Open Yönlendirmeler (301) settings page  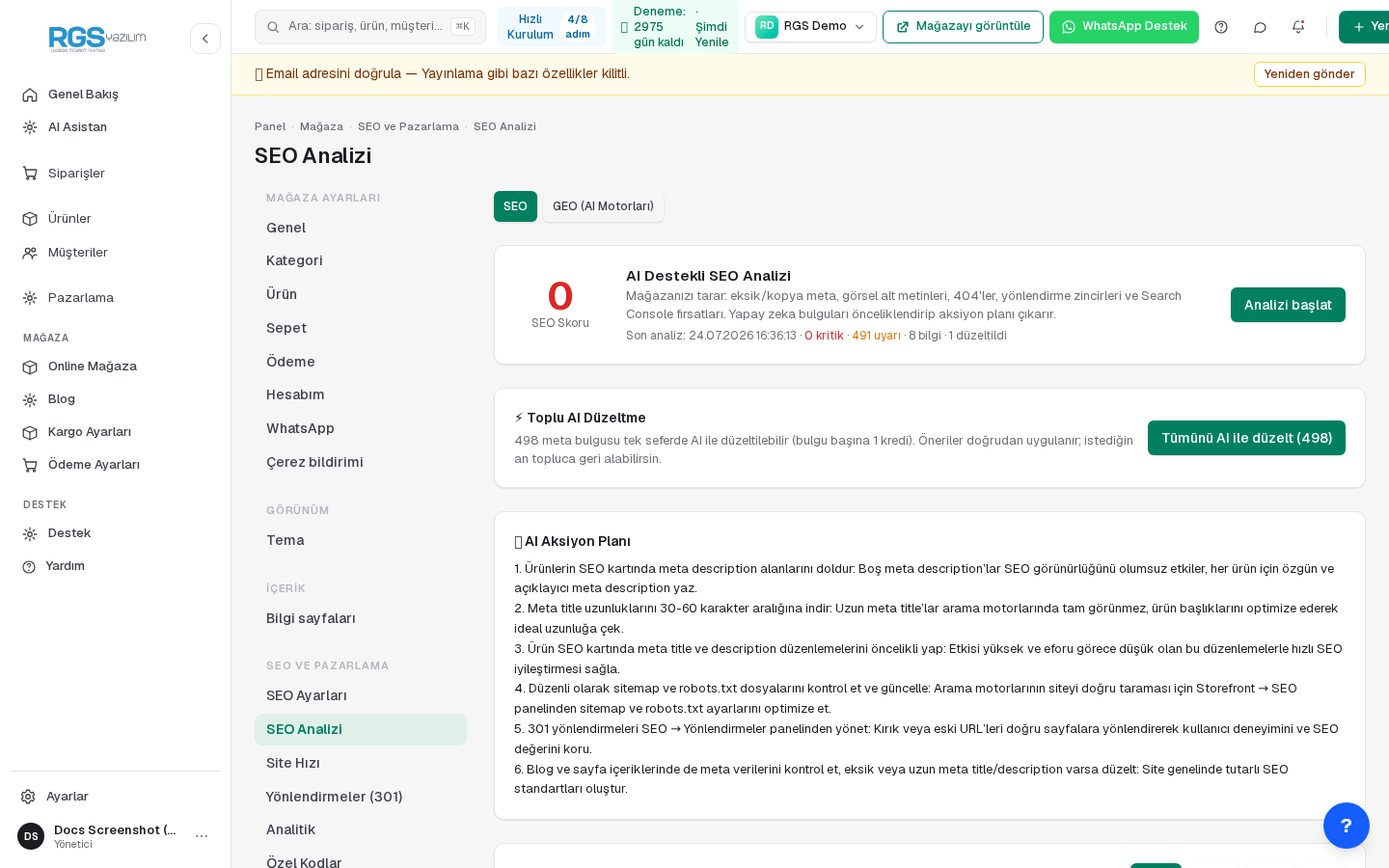361,797
